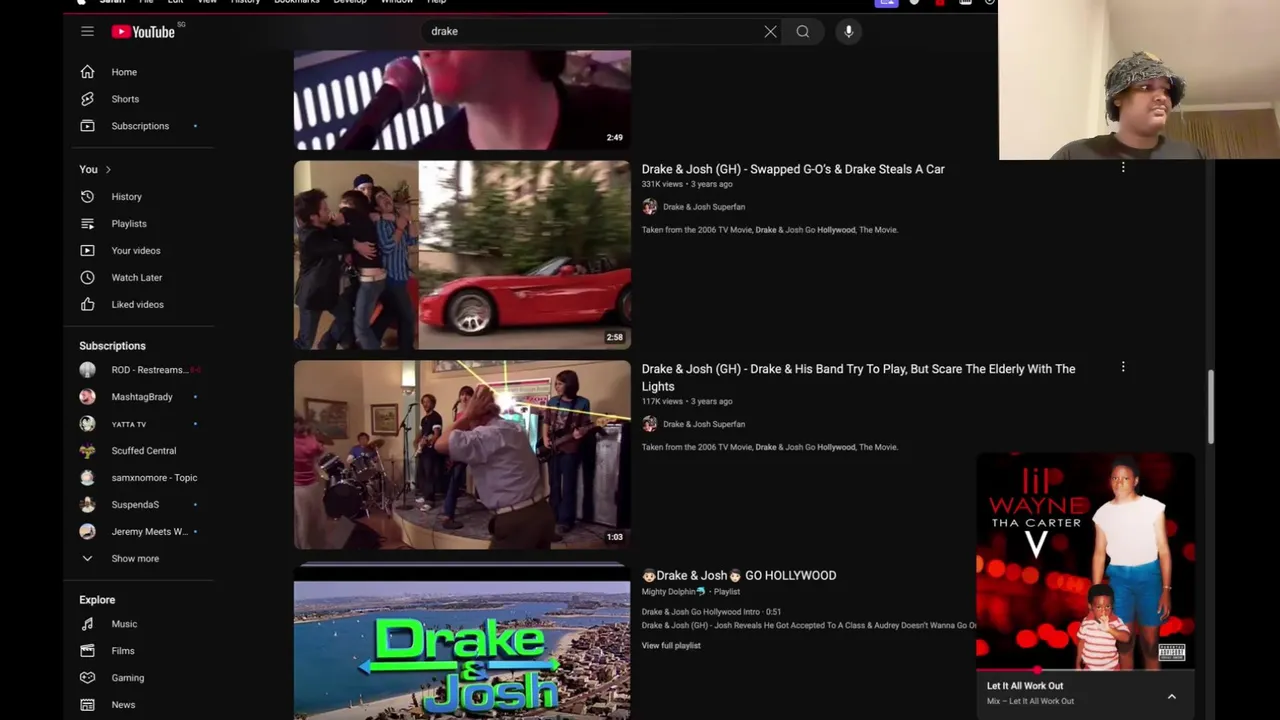The image size is (1280, 720).
Task: Click 'Mix – Let It All Work Out' text
Action: 1030,701
